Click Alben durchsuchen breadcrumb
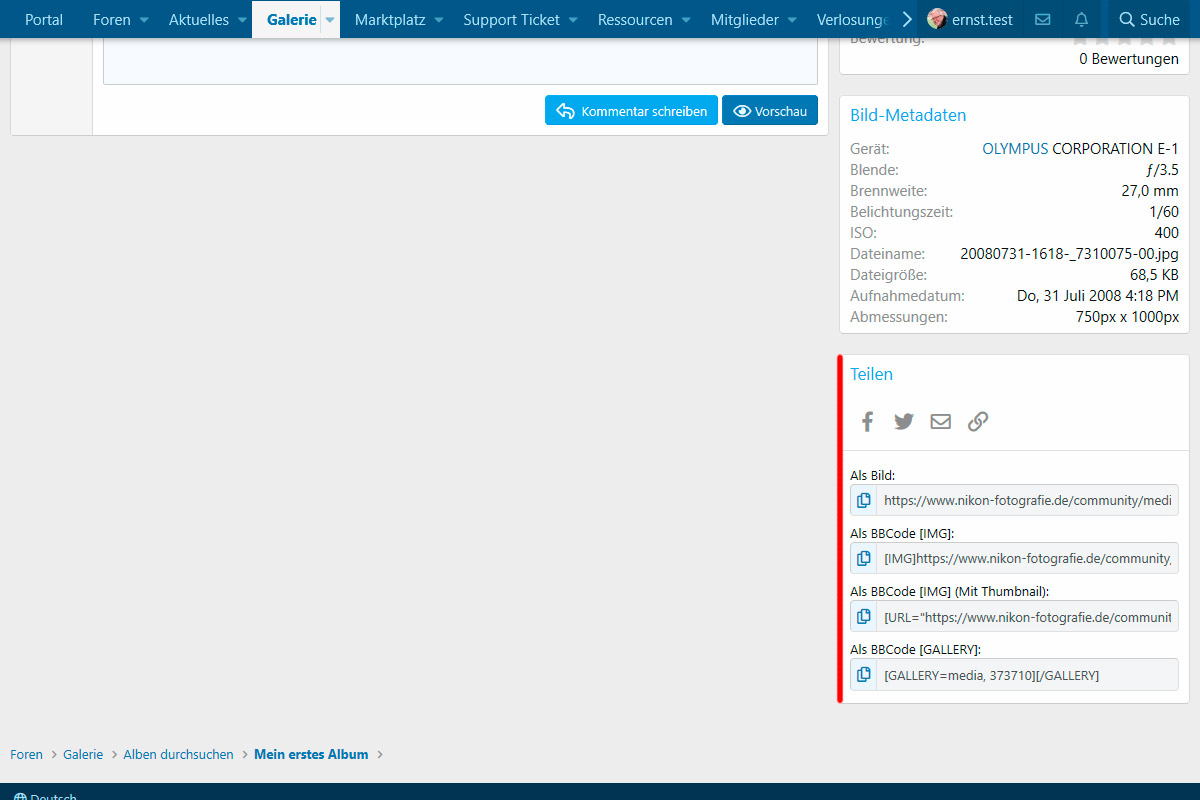 (178, 754)
